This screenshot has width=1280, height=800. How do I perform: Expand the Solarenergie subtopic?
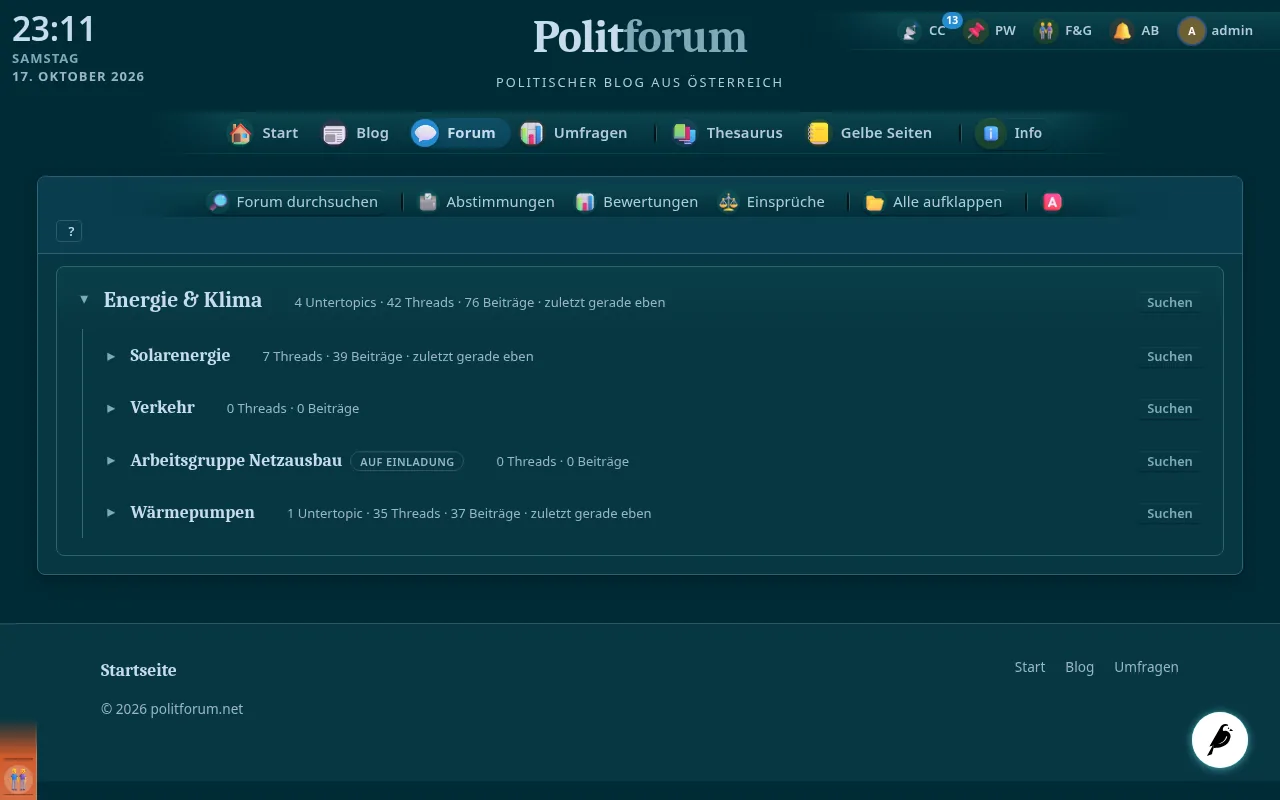(x=111, y=356)
